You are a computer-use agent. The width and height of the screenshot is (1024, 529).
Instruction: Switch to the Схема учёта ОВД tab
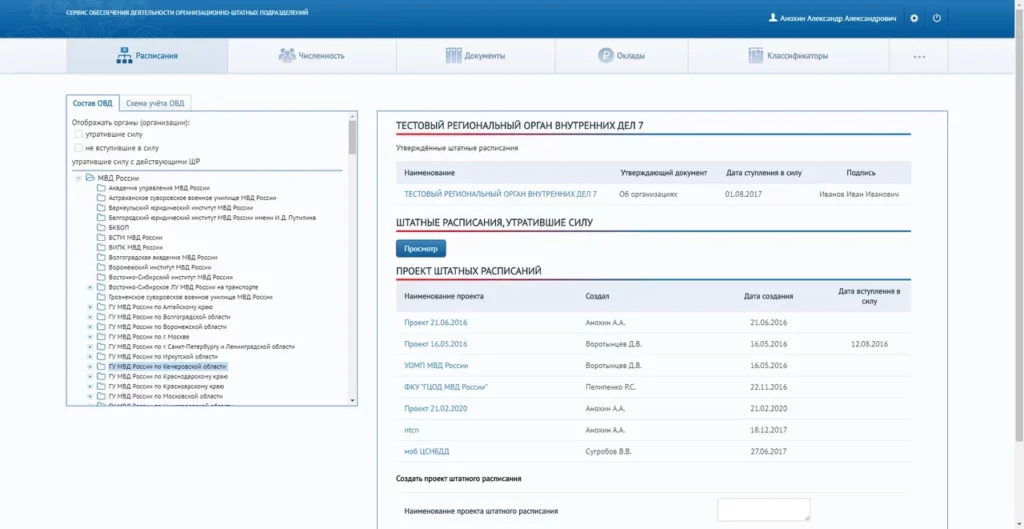click(155, 103)
